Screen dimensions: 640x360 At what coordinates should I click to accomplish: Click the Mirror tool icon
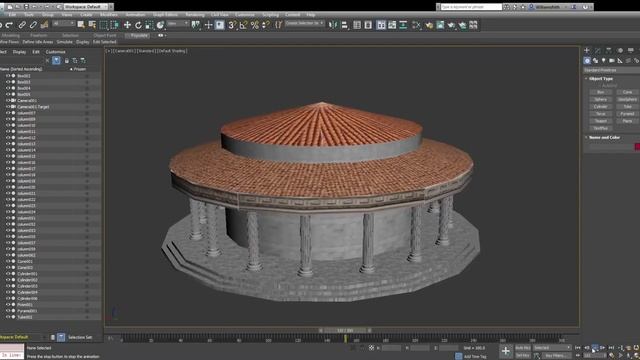pos(333,25)
